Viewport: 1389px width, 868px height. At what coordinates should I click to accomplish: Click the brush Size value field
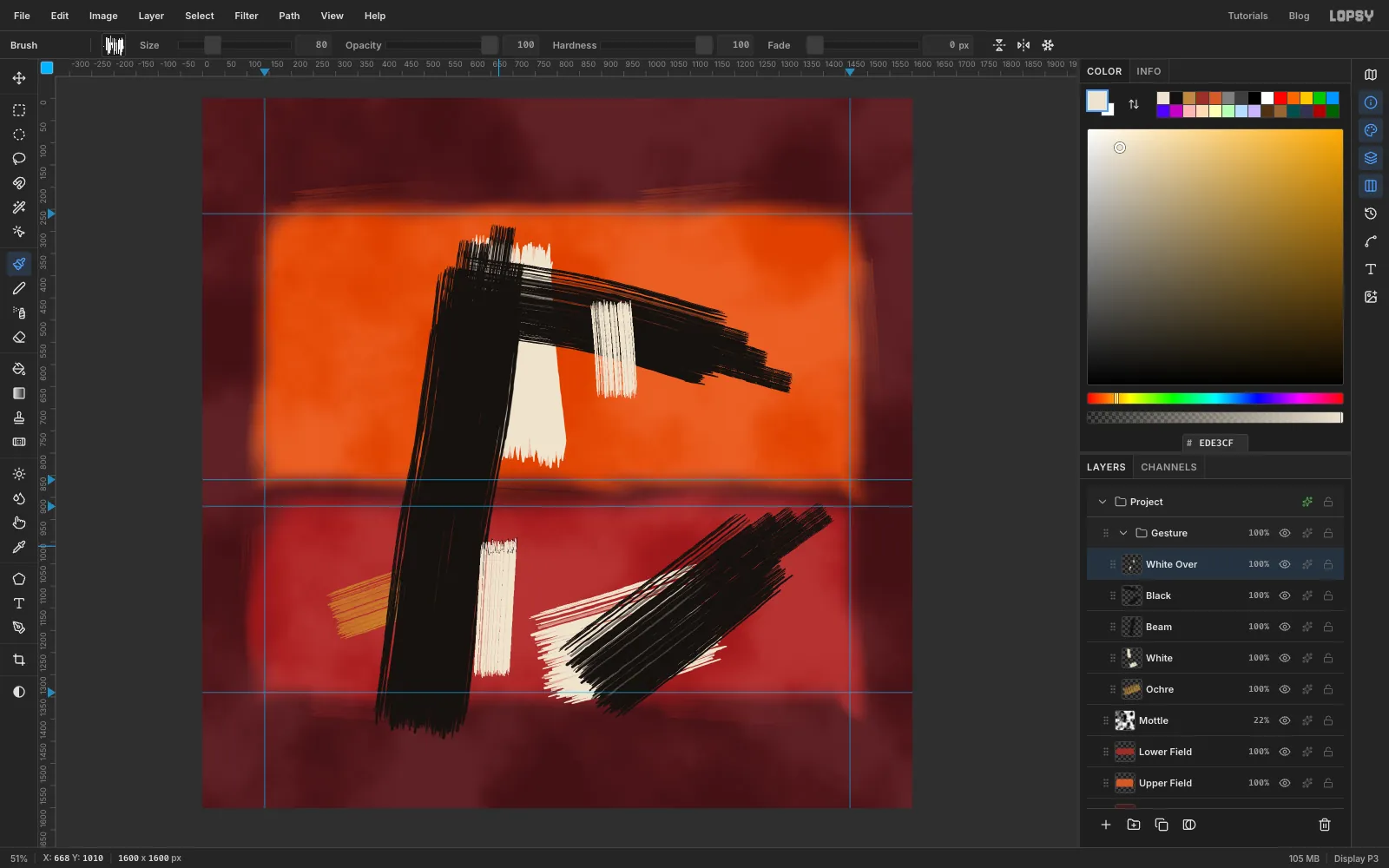click(313, 45)
